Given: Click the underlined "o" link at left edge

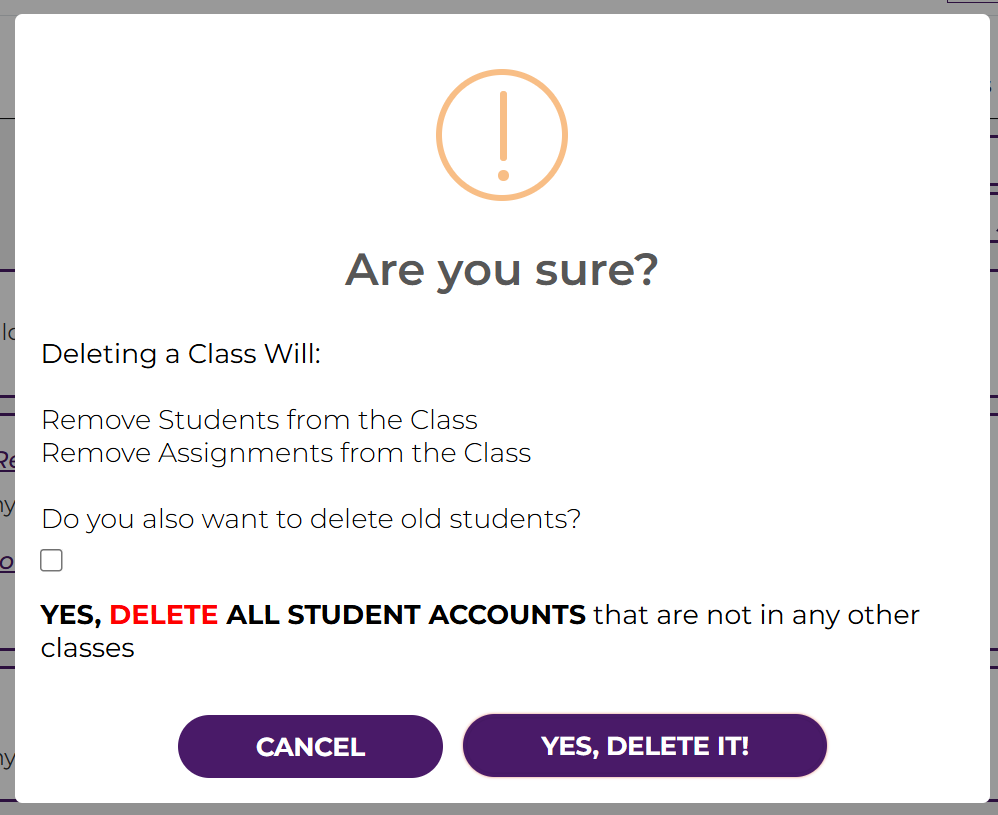Looking at the screenshot, I should 6,561.
